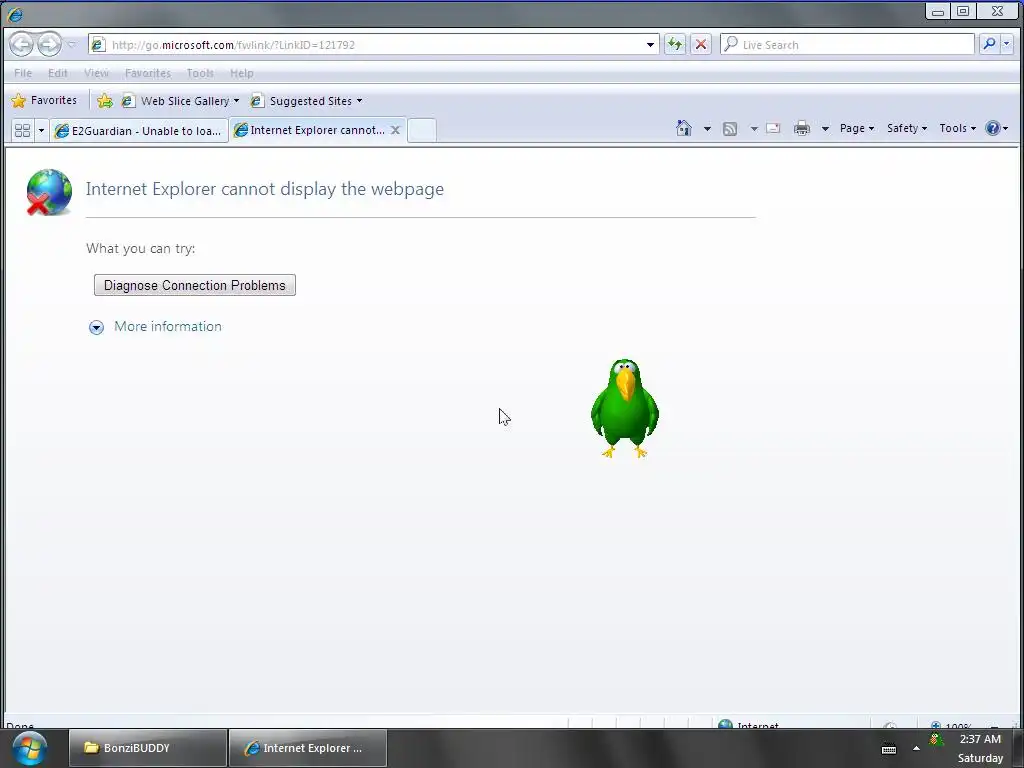
Task: Open the Help menu
Action: coord(242,73)
